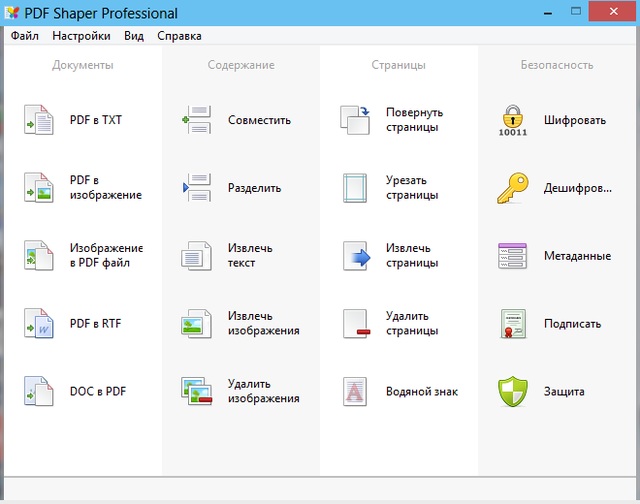640x504 pixels.
Task: Click the Извлечь текст label
Action: (x=250, y=255)
